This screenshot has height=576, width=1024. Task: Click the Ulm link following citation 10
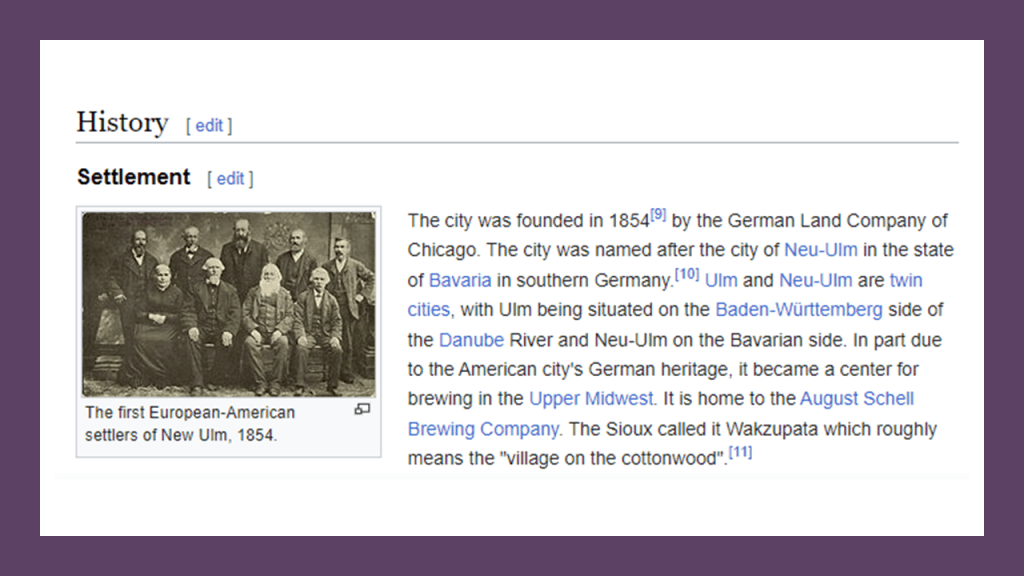[721, 280]
